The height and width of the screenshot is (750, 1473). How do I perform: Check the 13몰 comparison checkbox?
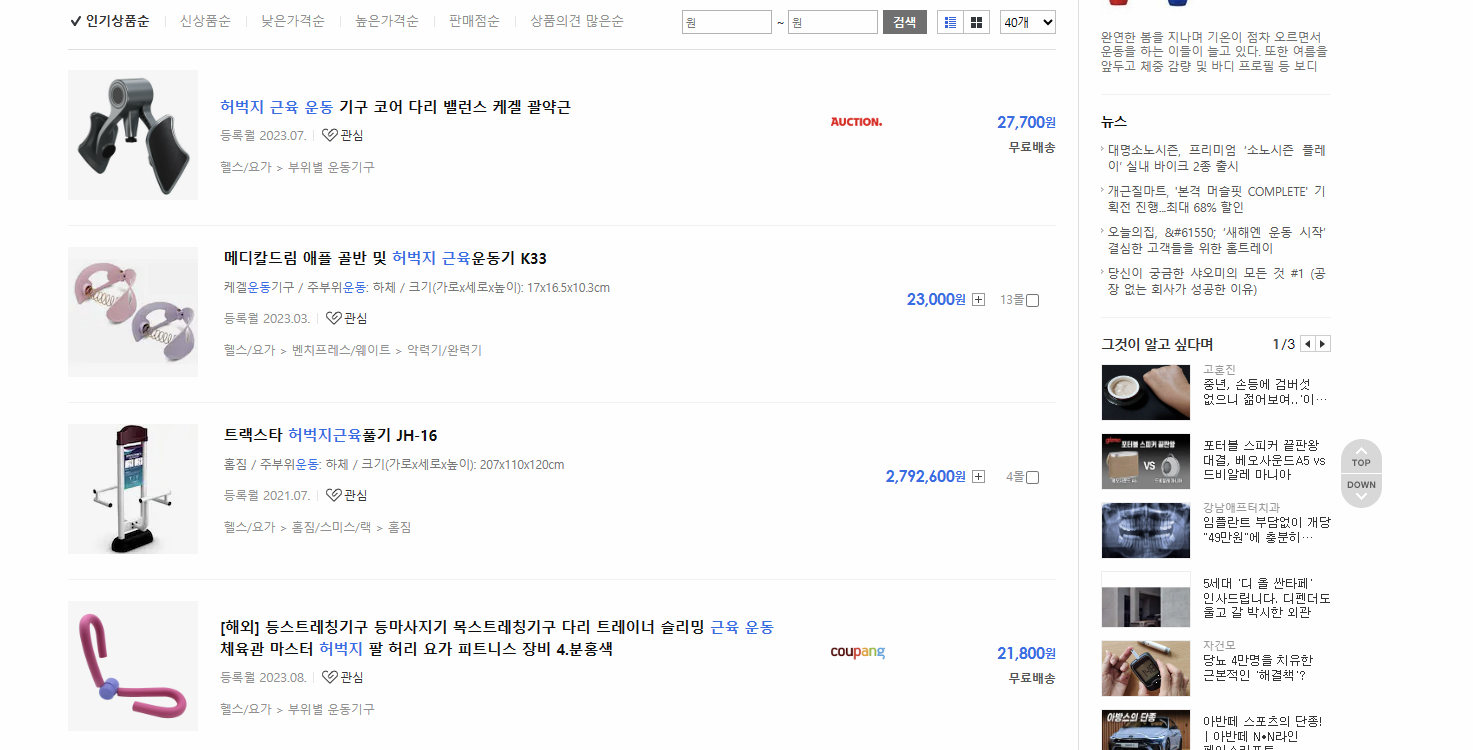(1032, 299)
